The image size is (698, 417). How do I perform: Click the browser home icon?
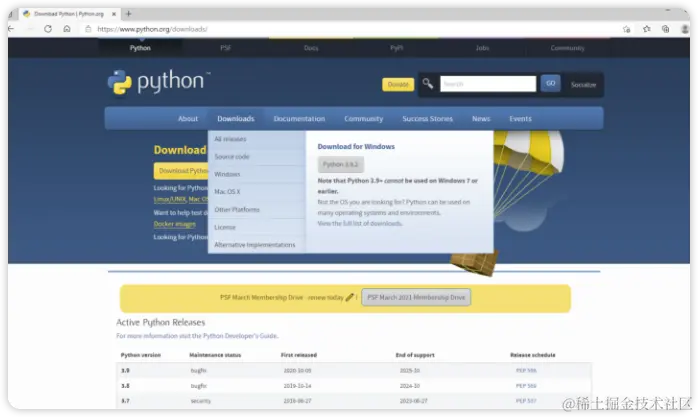pyautogui.click(x=67, y=29)
